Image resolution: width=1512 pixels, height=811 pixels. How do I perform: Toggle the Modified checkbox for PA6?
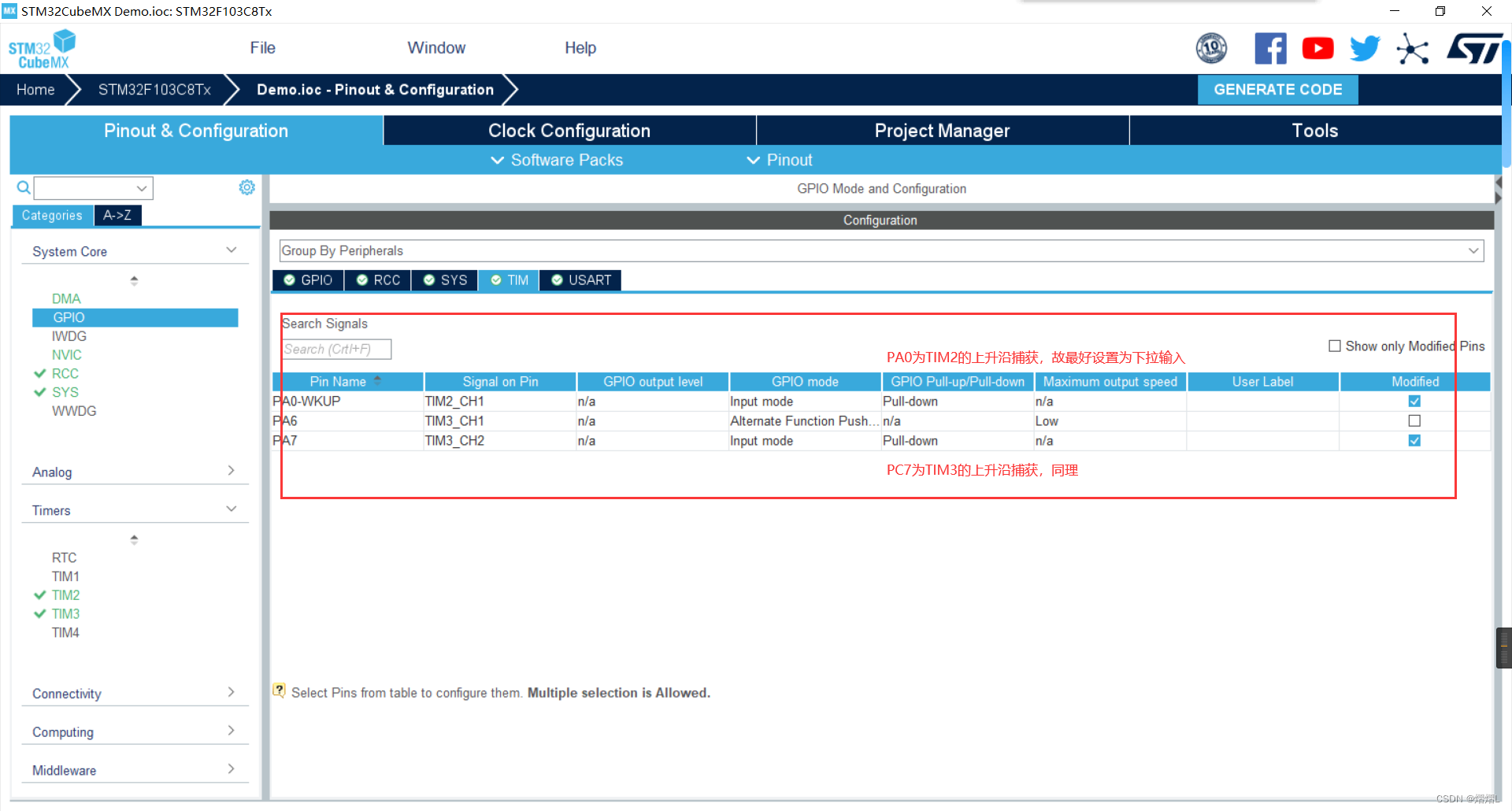point(1414,421)
